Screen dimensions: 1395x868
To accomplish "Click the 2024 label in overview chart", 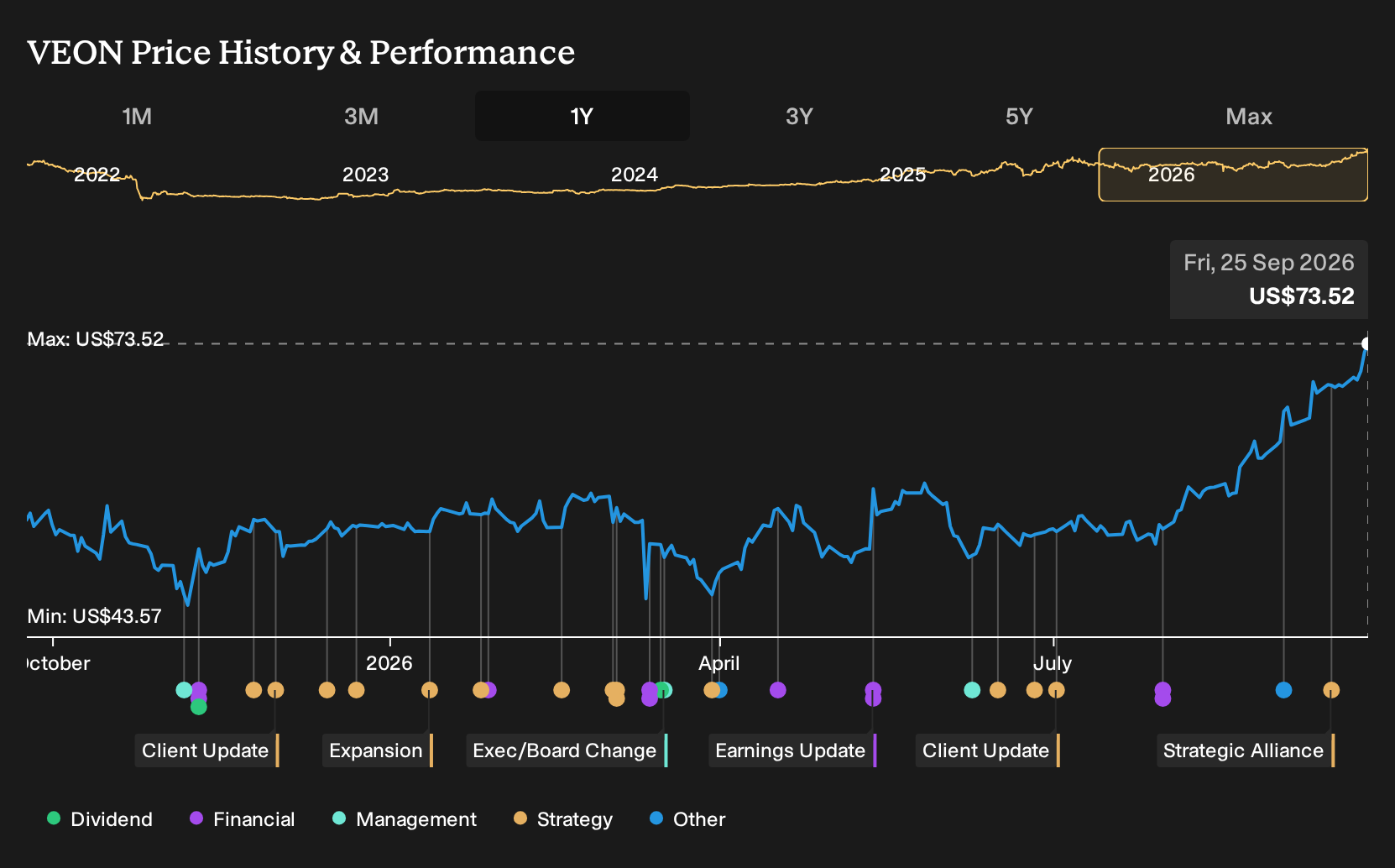I will pos(634,175).
